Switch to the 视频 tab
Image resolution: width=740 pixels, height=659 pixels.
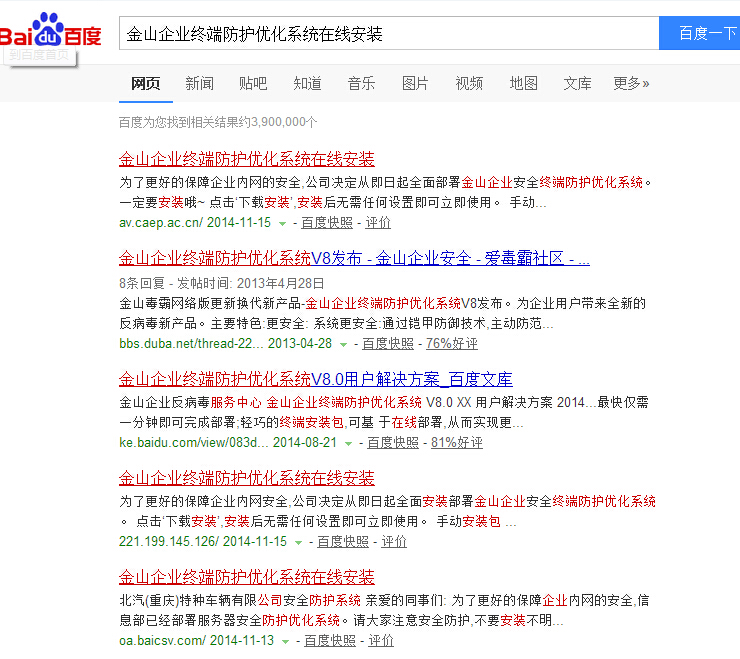tap(469, 84)
